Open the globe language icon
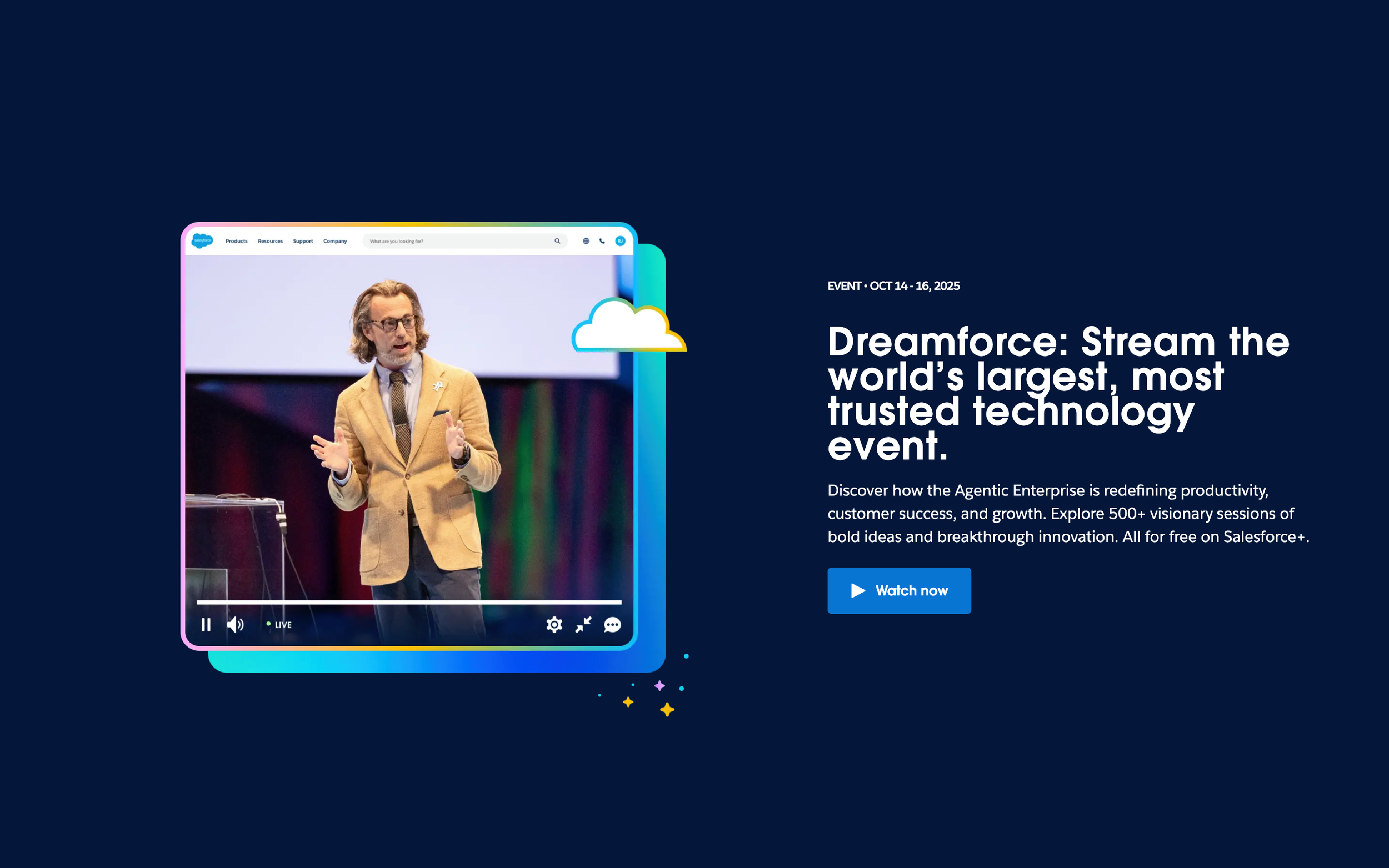 click(586, 241)
